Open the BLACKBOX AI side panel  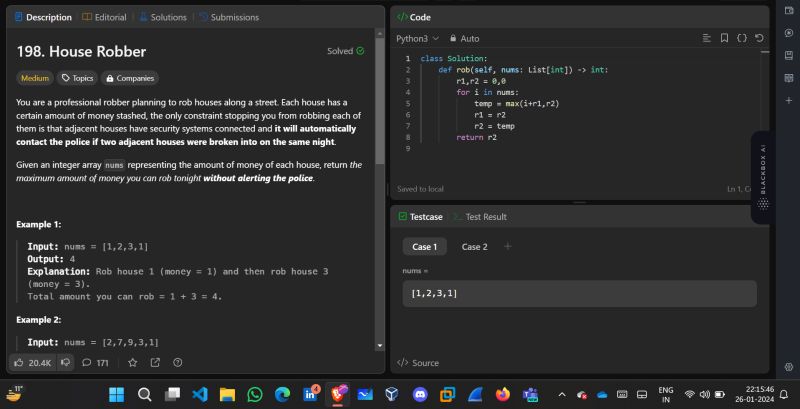point(763,177)
